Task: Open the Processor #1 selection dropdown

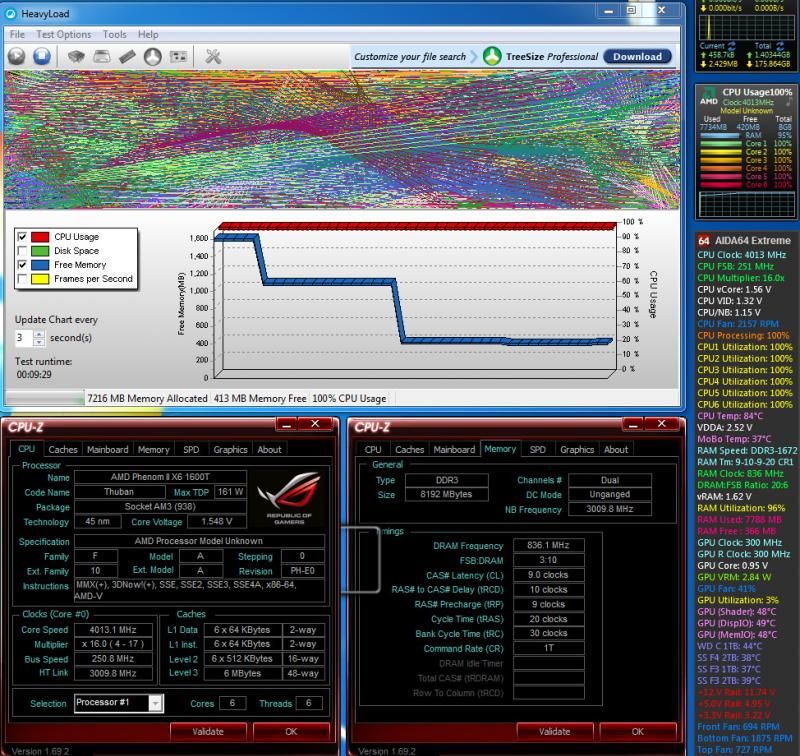Action: pyautogui.click(x=155, y=703)
